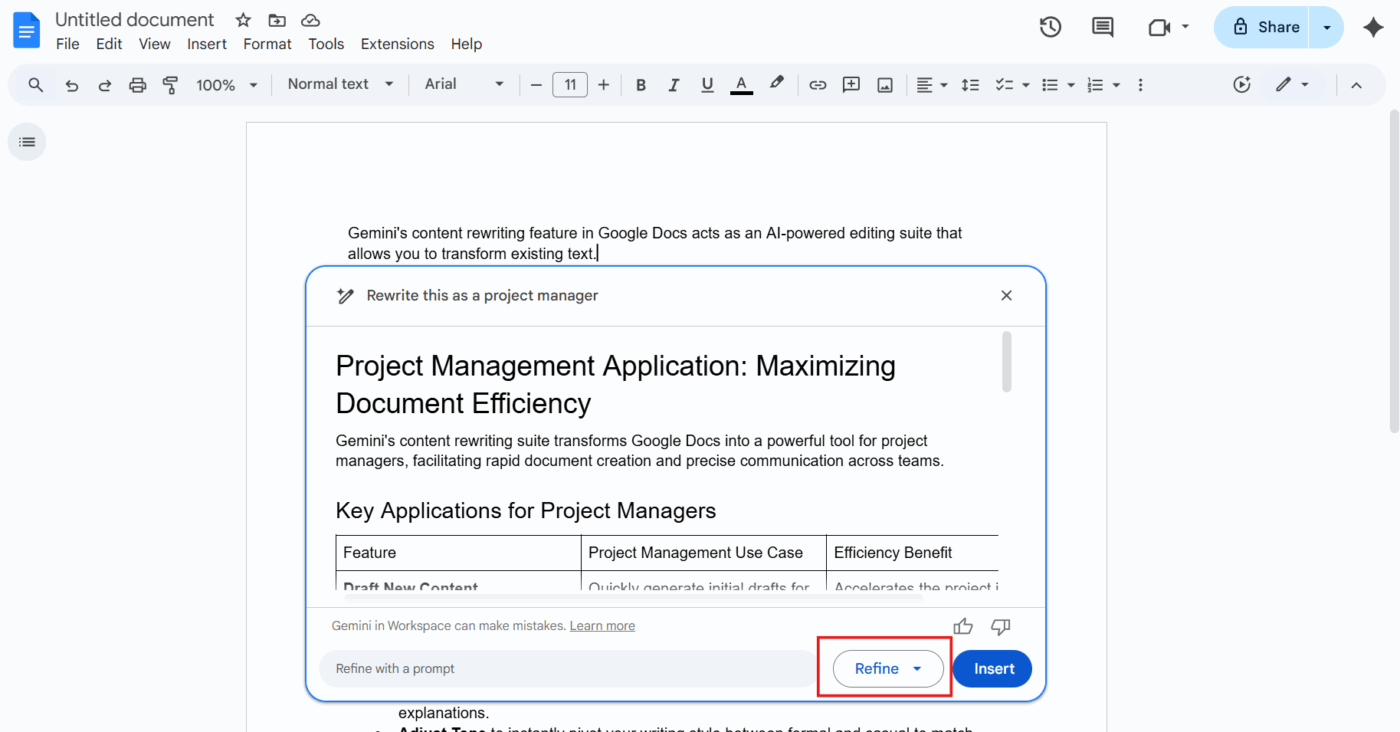Viewport: 1400px width, 732px height.
Task: Open the Insert menu
Action: [x=206, y=44]
